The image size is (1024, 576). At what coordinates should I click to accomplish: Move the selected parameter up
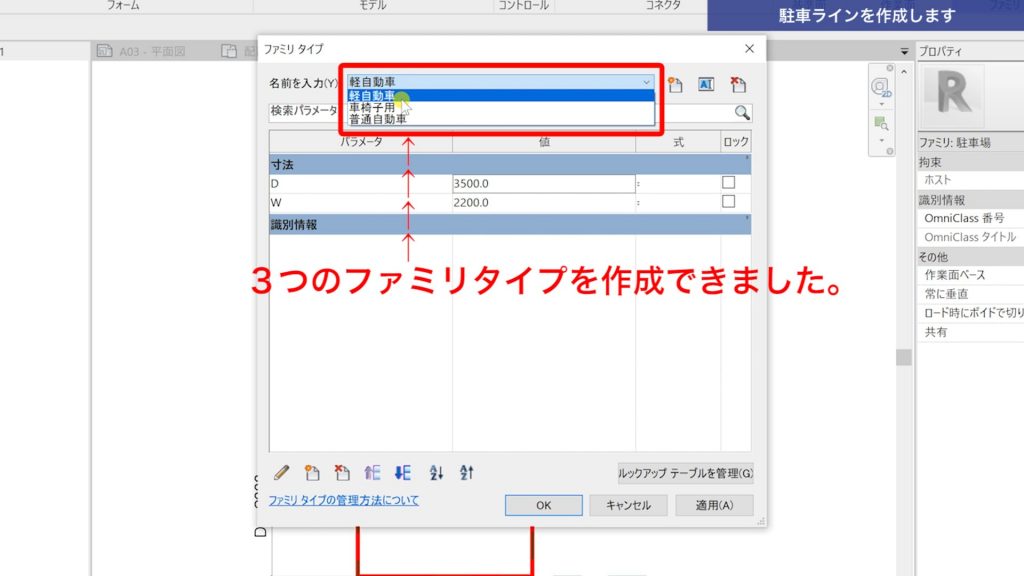(x=374, y=472)
